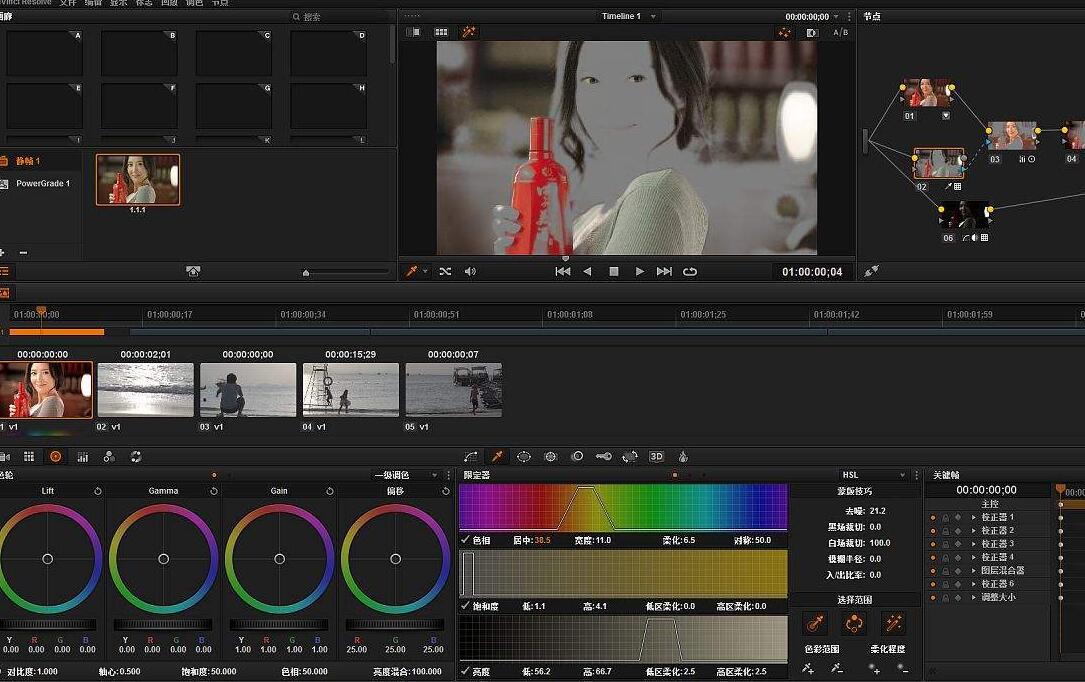
Task: Reset the Lift color wheel
Action: [98, 491]
